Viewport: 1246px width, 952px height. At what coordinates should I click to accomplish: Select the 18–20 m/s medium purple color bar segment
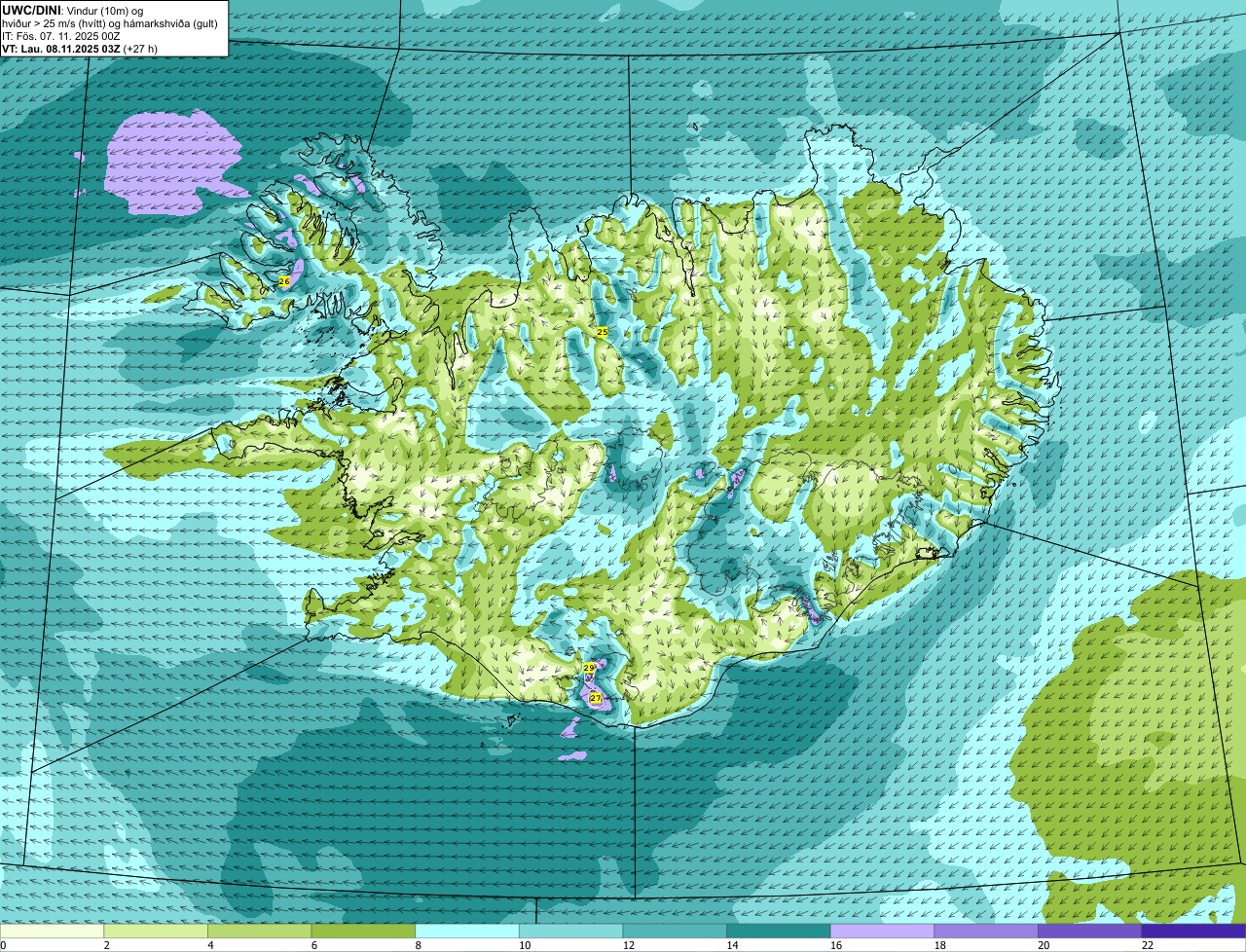click(x=986, y=931)
